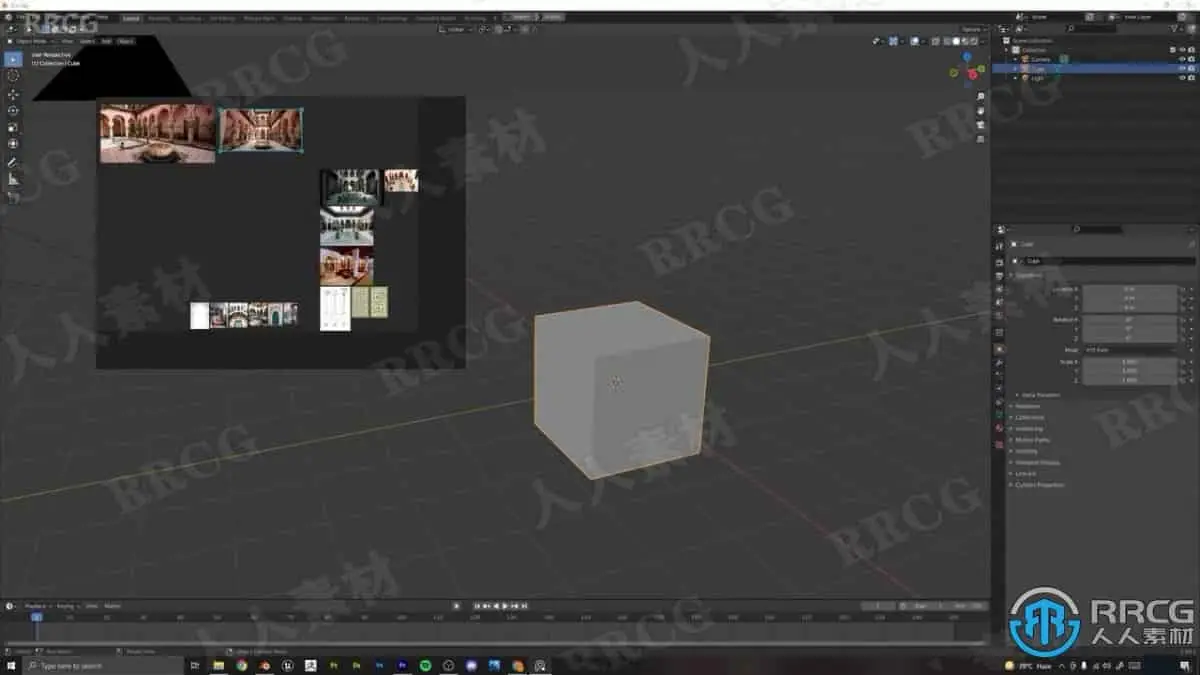Open the viewport View menu
Screen dimensions: 1200x675
coord(67,41)
